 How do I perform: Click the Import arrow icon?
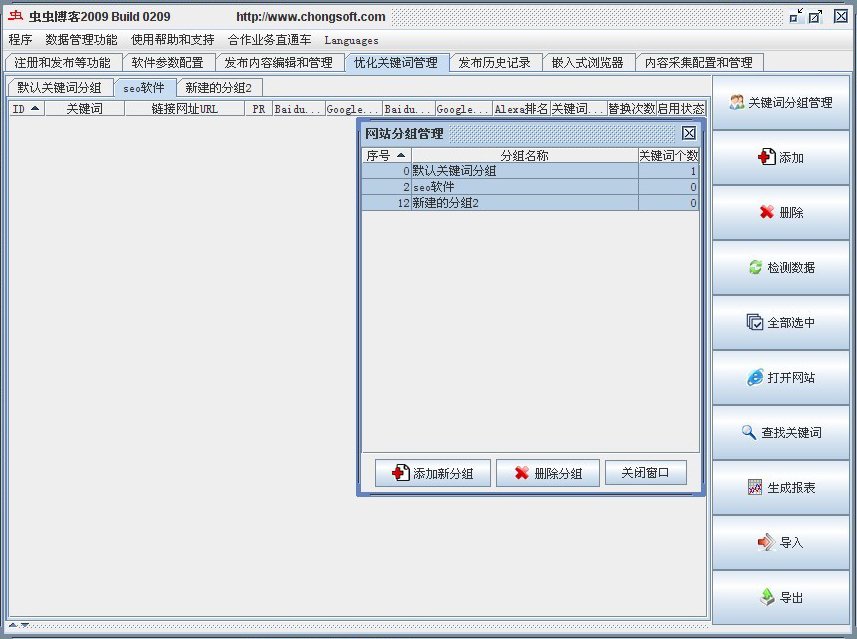766,542
